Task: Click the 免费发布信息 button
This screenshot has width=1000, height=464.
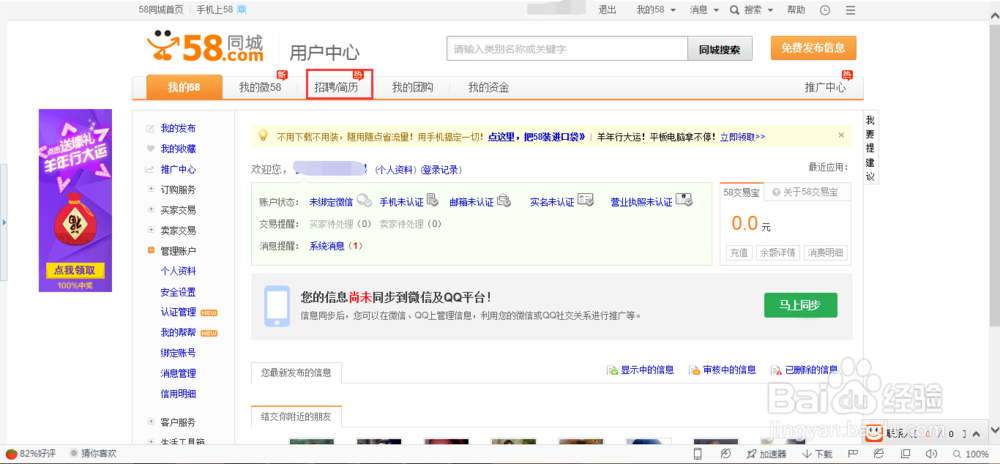Action: point(813,48)
